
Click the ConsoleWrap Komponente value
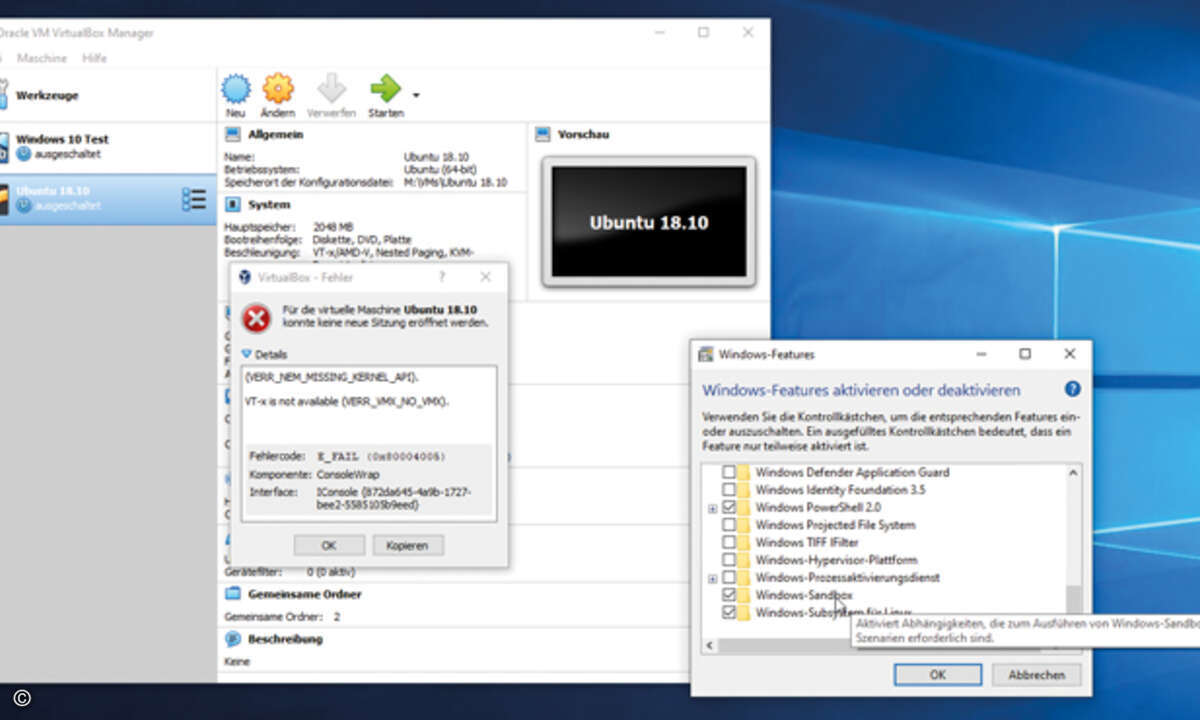coord(350,474)
